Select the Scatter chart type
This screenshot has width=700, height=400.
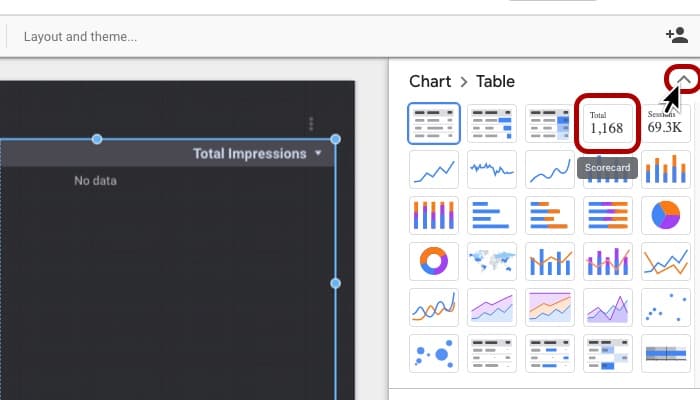coord(666,308)
